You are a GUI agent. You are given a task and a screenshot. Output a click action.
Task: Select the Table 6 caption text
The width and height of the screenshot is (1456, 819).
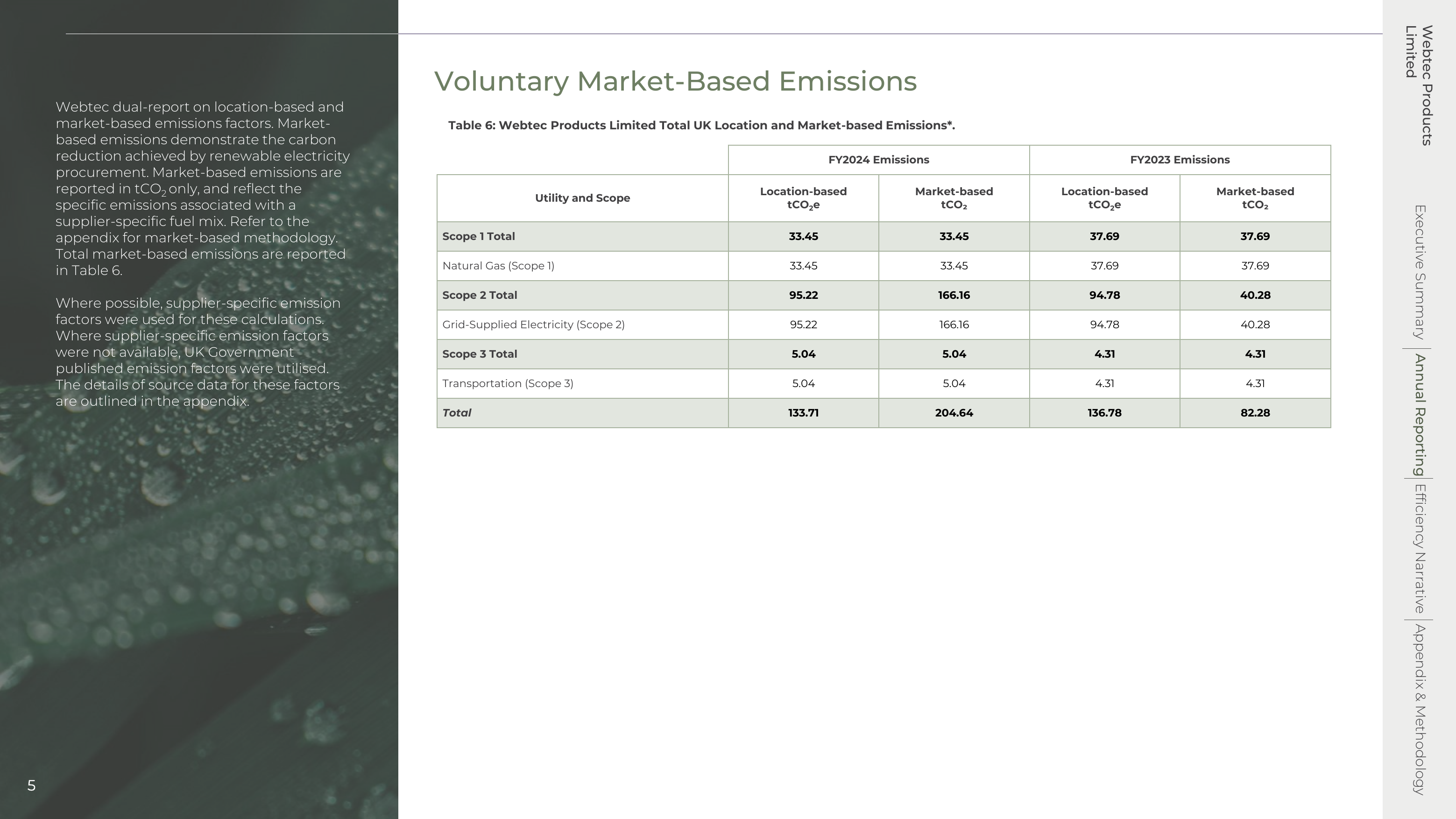pos(701,126)
